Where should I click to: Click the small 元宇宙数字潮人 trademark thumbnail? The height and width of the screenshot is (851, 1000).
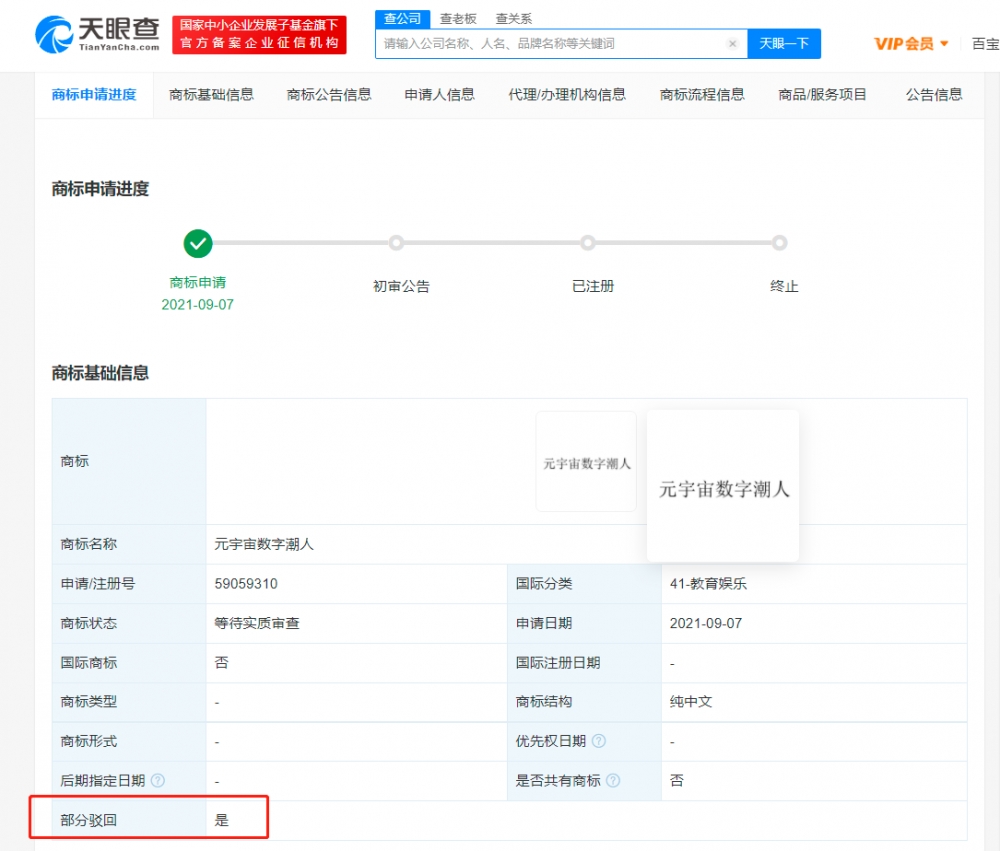point(586,462)
